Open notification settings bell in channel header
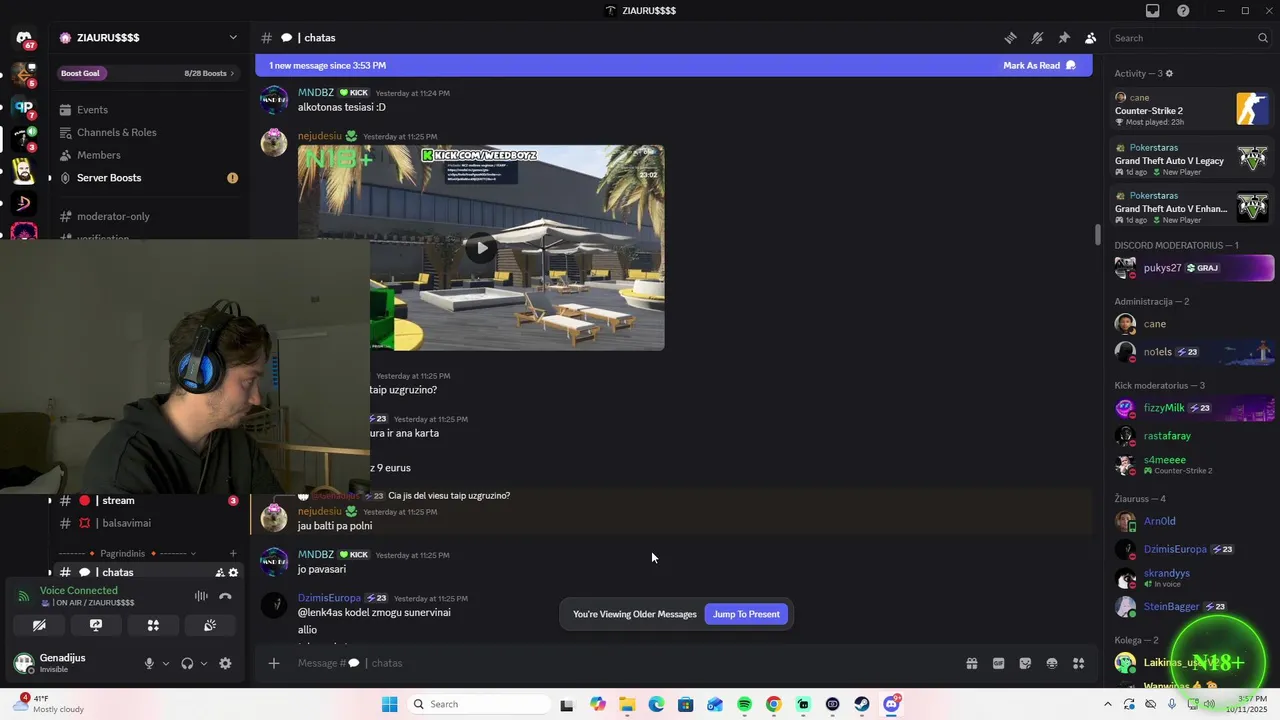 1037,38
